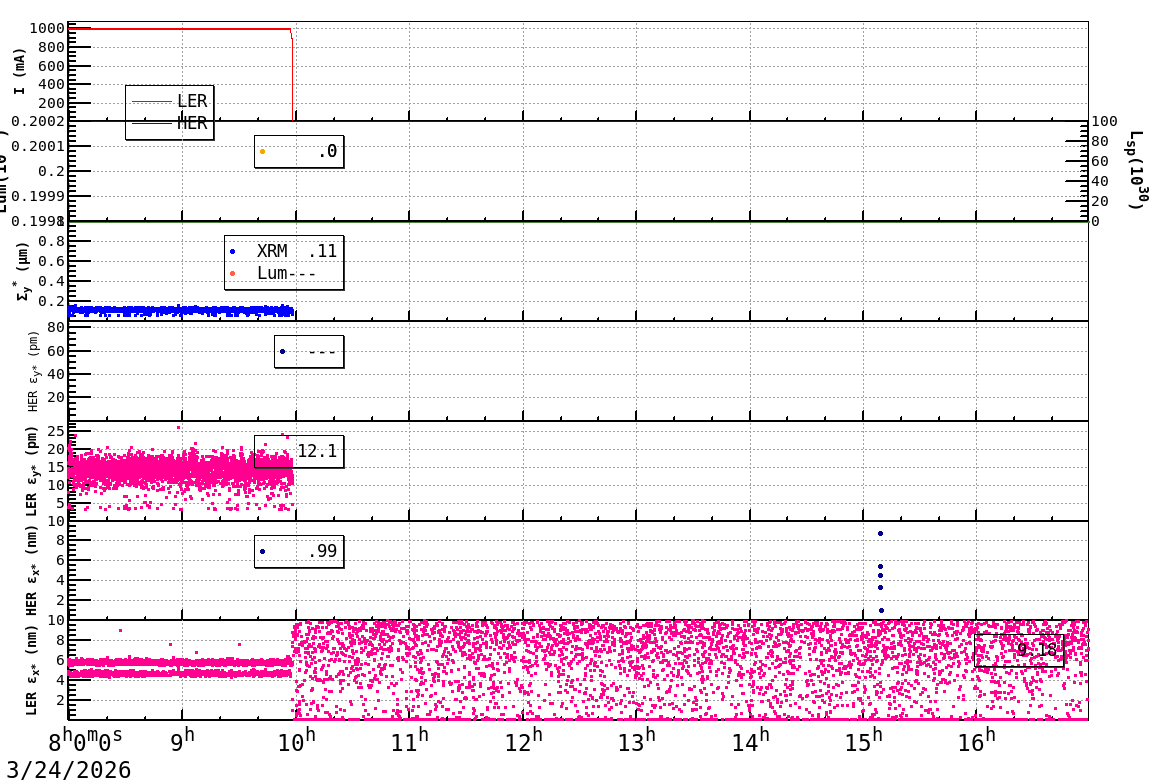This screenshot has height=782, width=1160.
Task: Click the LER εx* (nm) axis title
Action: click(31, 670)
